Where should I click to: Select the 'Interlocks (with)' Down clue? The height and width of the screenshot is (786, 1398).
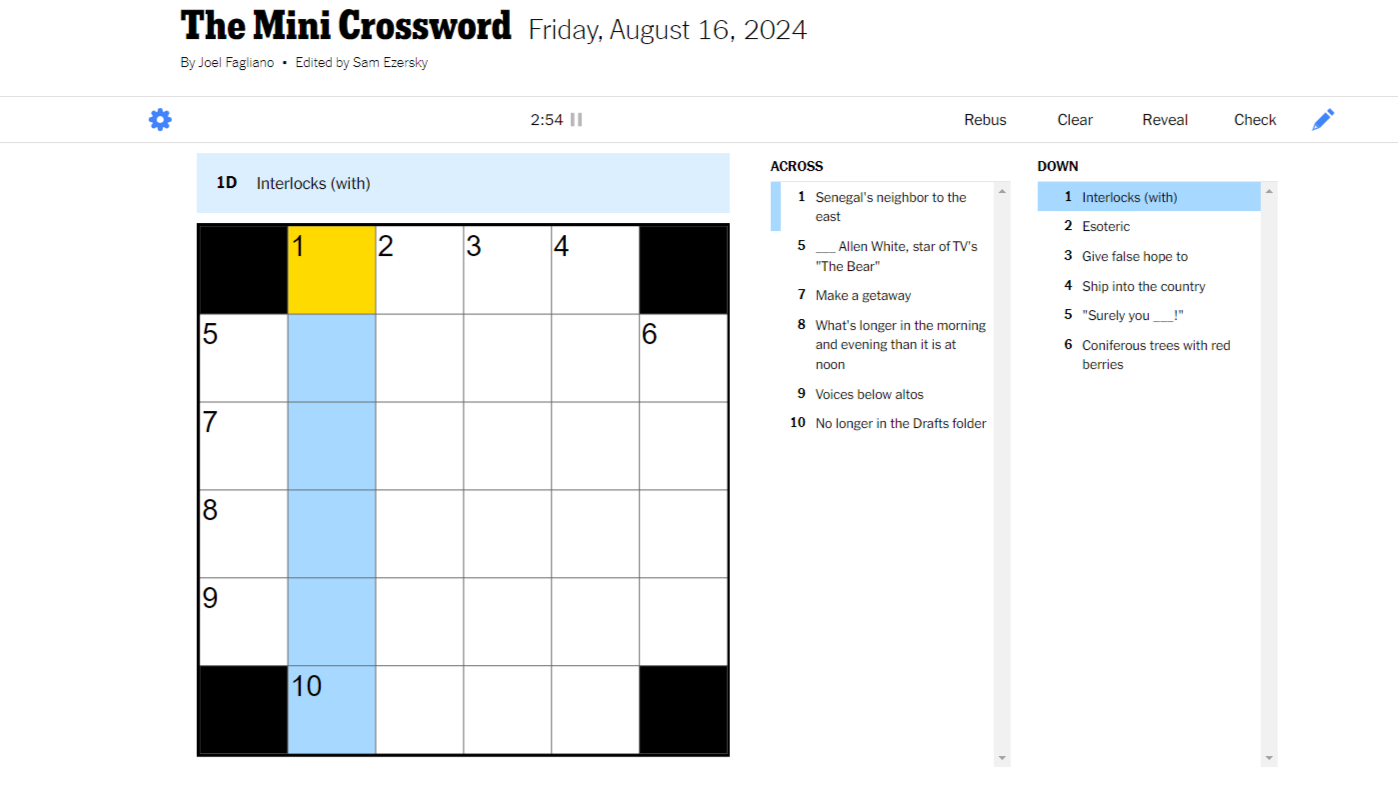tap(1130, 196)
